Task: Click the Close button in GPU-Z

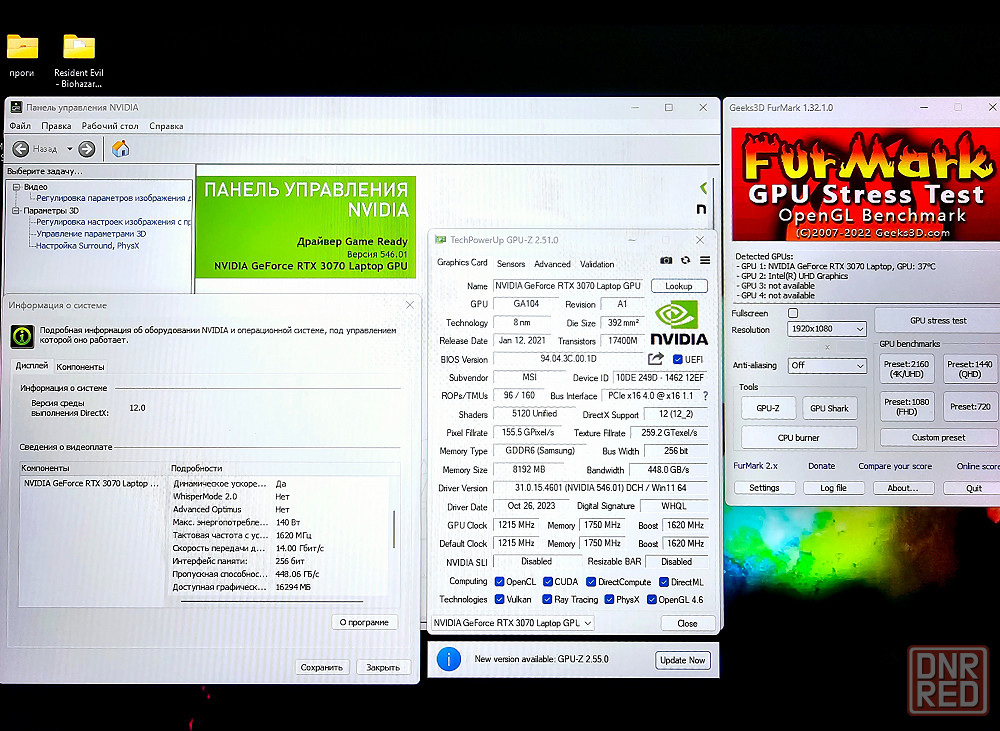Action: tap(688, 623)
